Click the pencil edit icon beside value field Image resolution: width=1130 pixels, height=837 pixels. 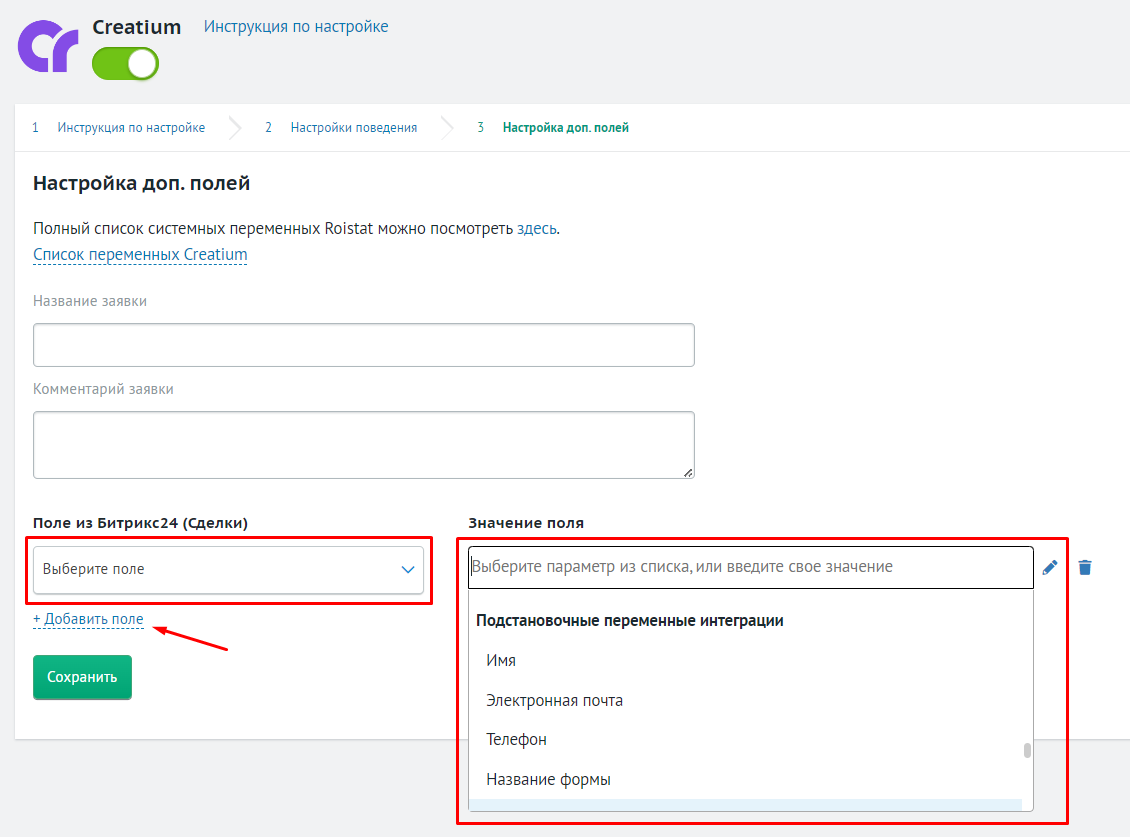click(1050, 567)
